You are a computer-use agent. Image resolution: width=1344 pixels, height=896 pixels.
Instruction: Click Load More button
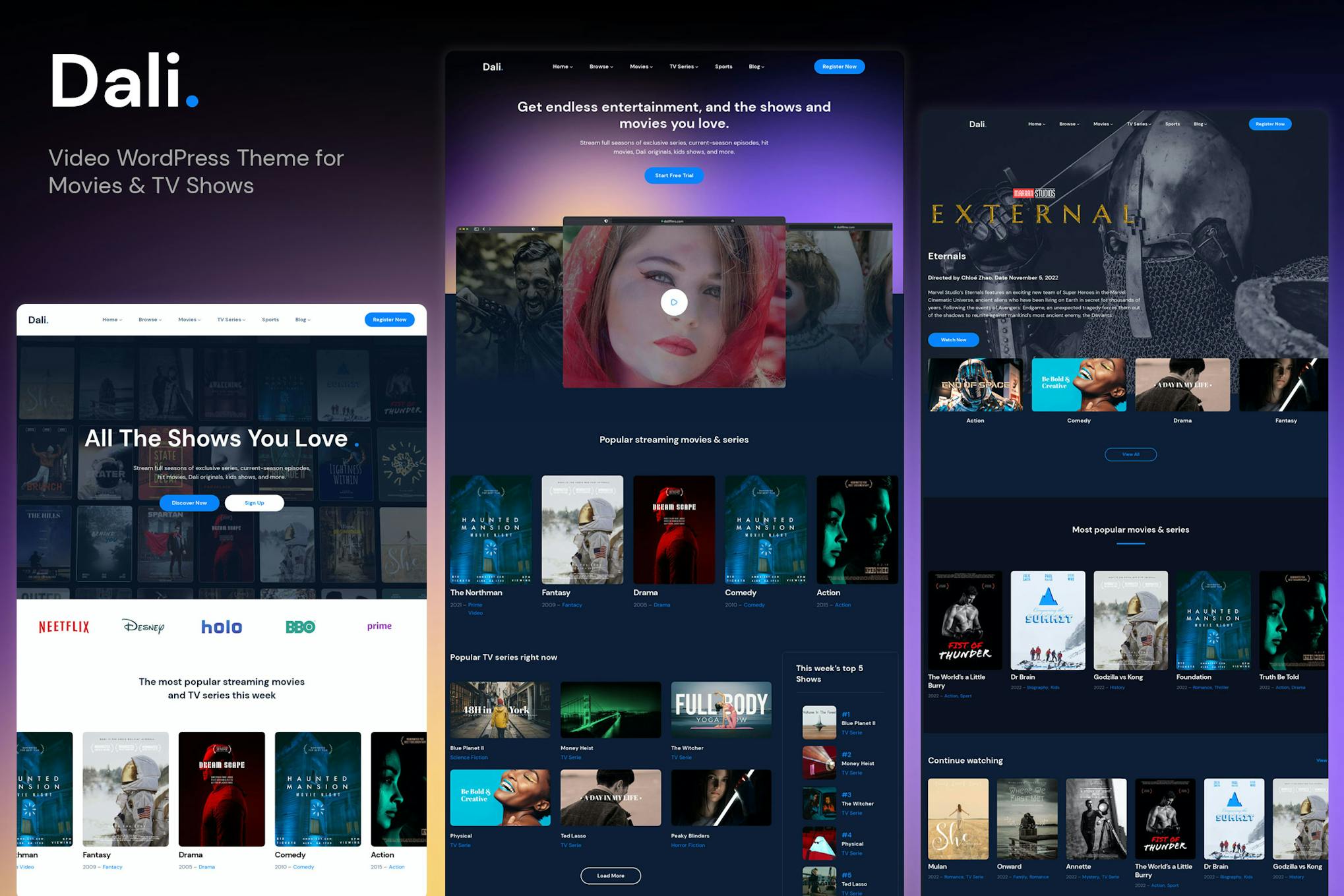point(610,876)
